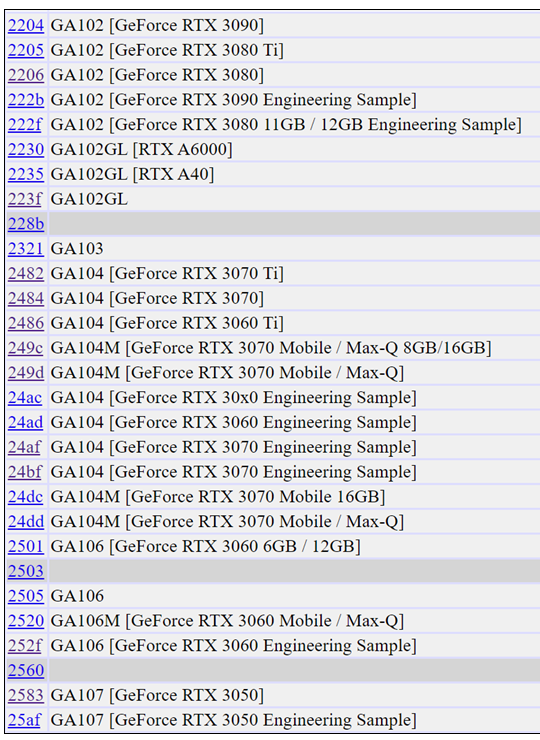Open the 2583 RTX 3050 link
The image size is (540, 740).
(26, 695)
